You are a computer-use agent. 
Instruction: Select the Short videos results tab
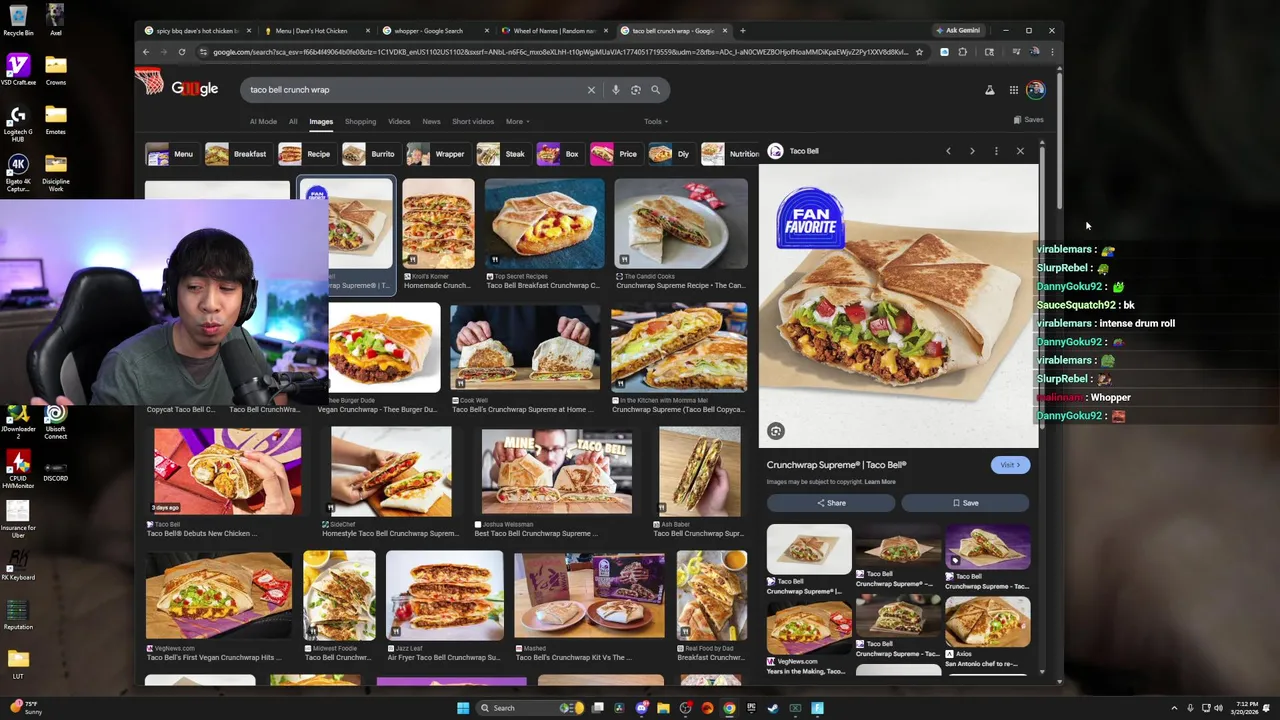pos(473,122)
